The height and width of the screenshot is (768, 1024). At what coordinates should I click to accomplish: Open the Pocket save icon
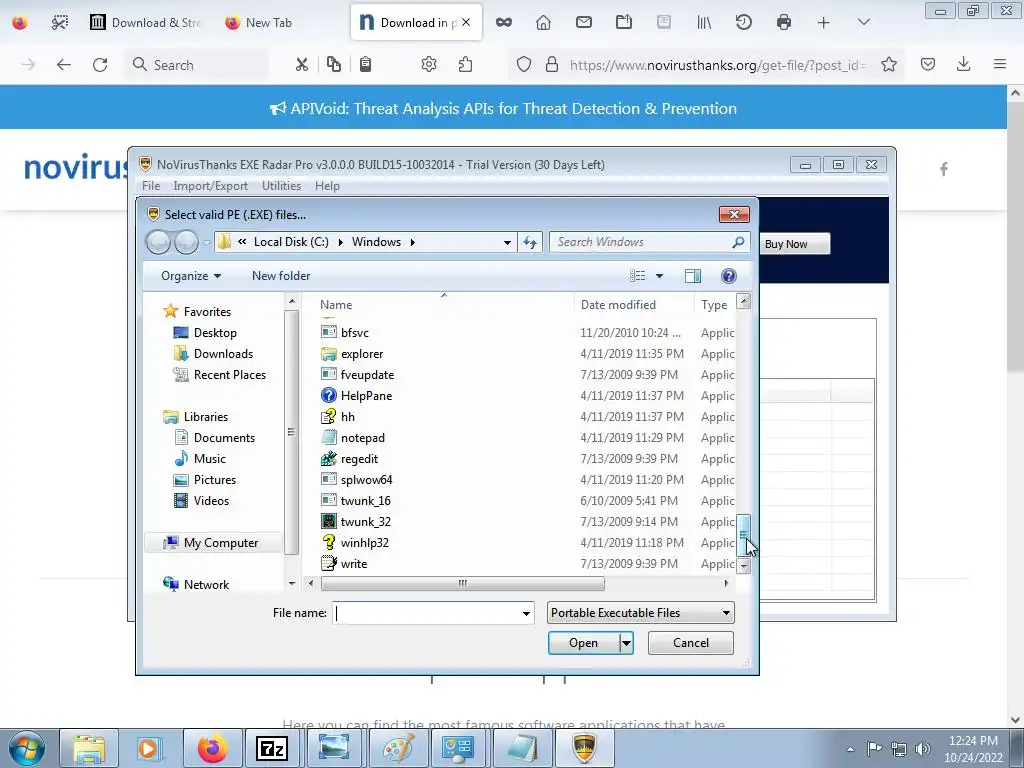click(928, 65)
